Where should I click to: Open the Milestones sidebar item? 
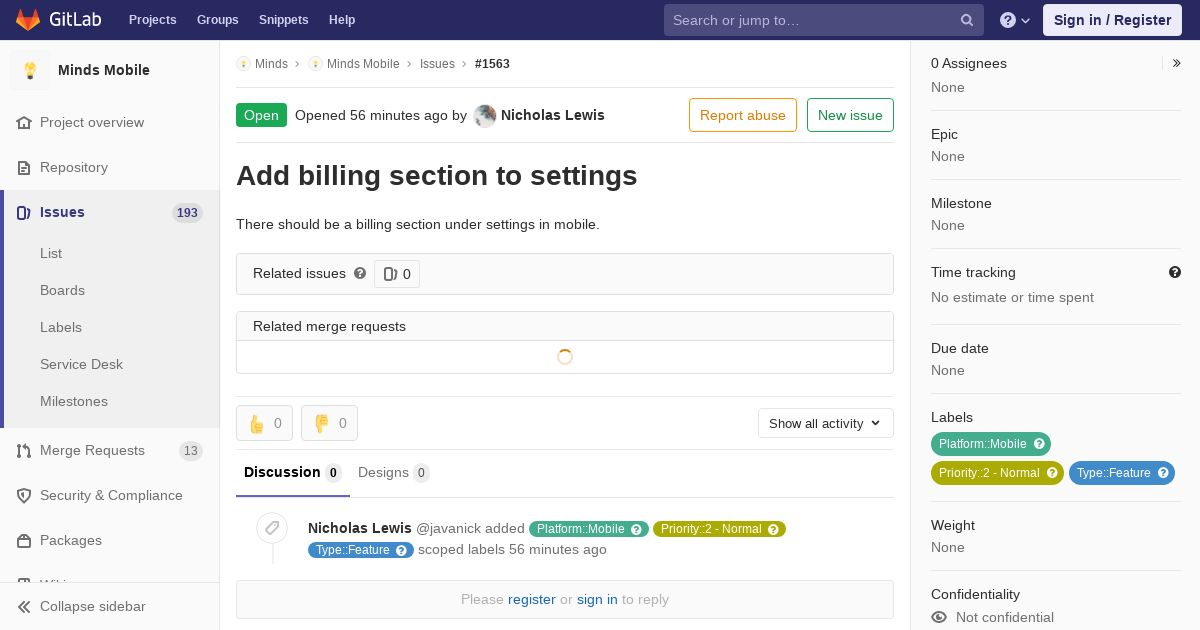(74, 402)
